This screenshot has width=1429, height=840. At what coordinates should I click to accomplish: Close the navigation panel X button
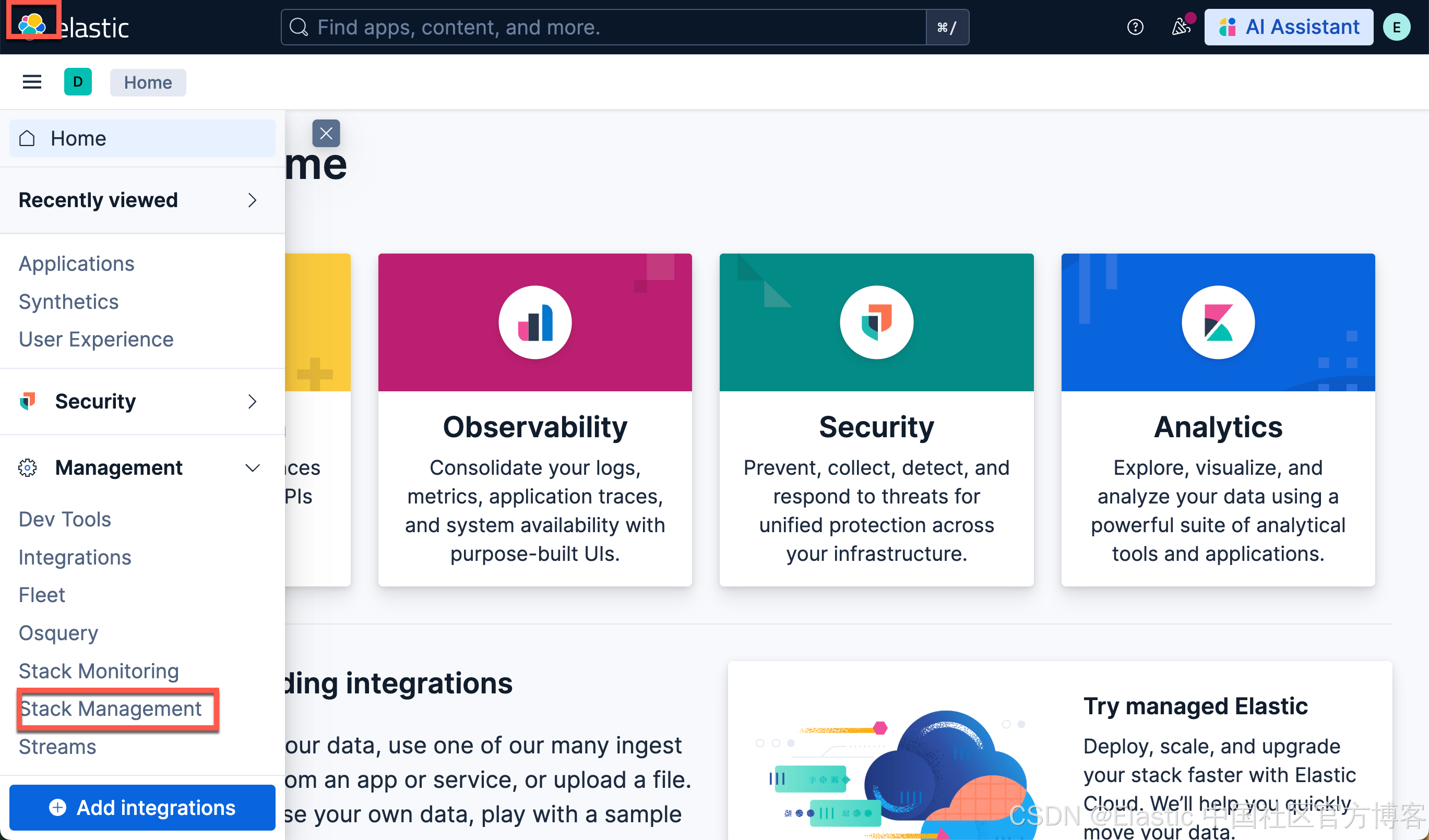tap(326, 134)
